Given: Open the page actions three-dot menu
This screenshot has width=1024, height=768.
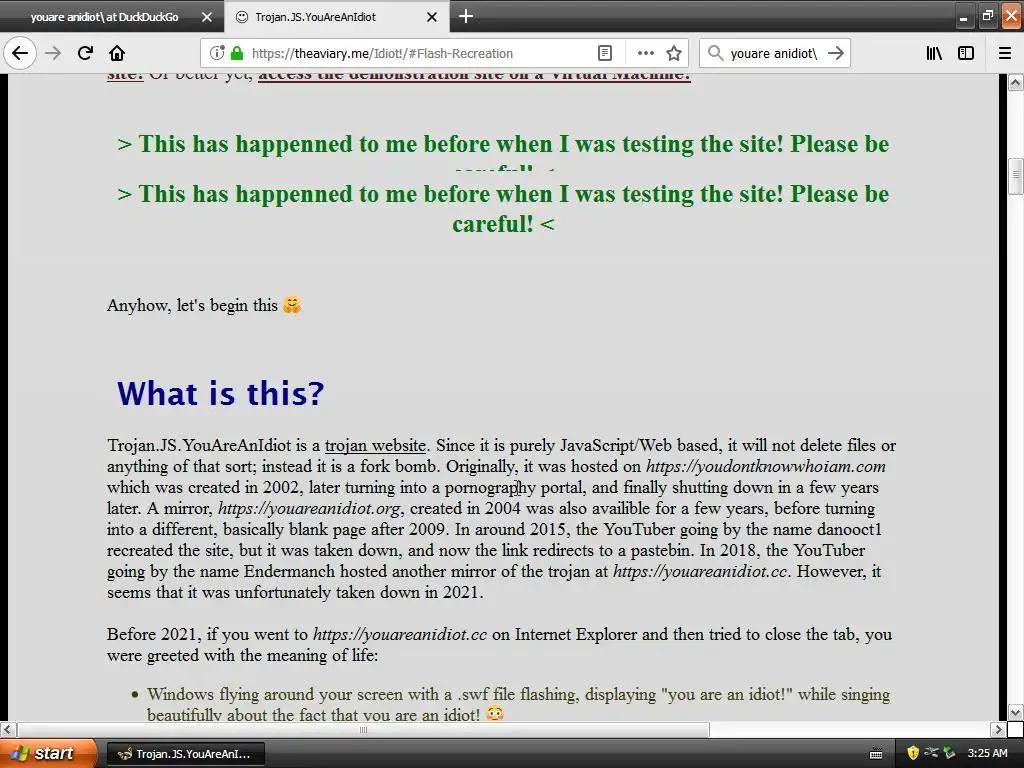Looking at the screenshot, I should (645, 53).
